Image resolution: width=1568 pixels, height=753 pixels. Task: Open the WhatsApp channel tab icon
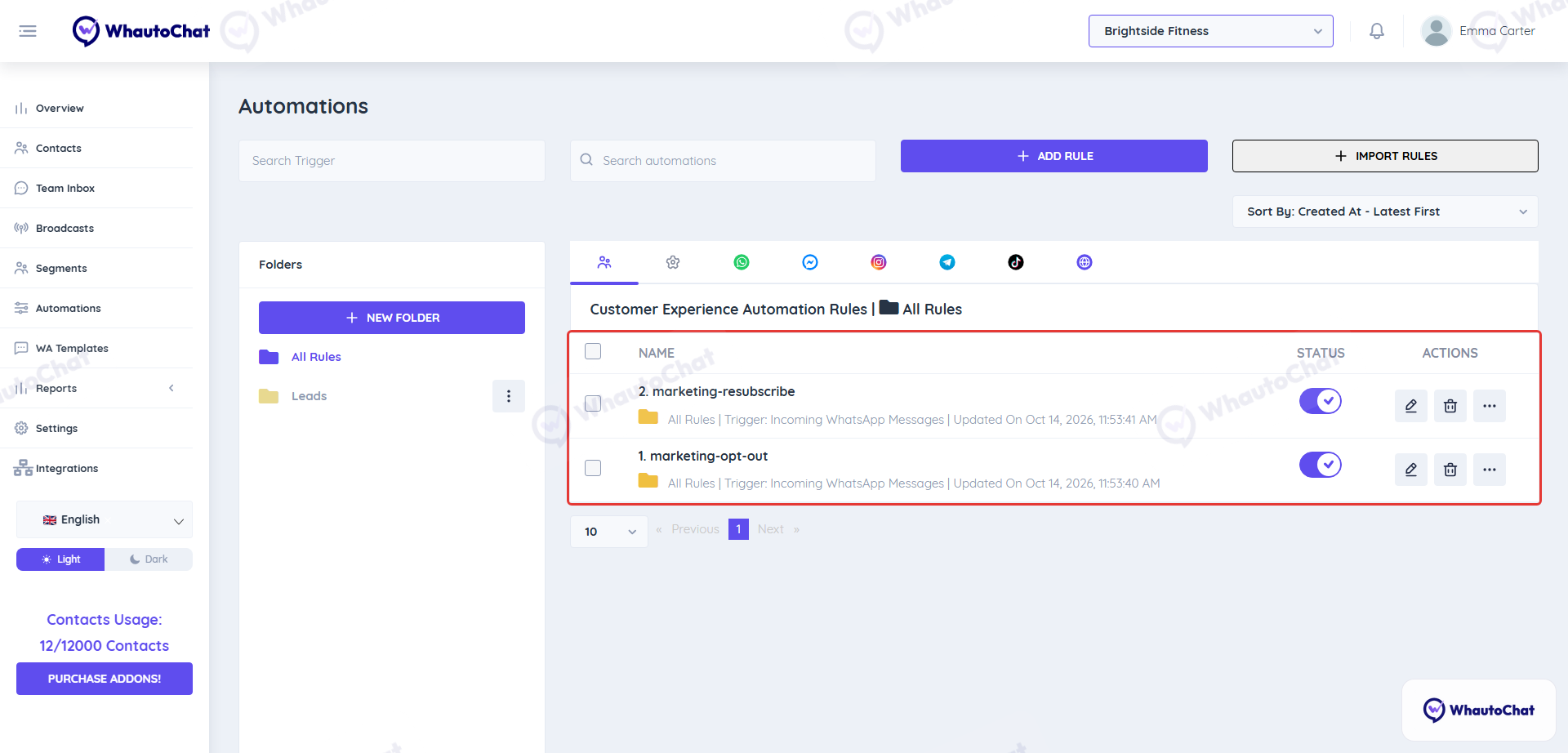point(742,262)
